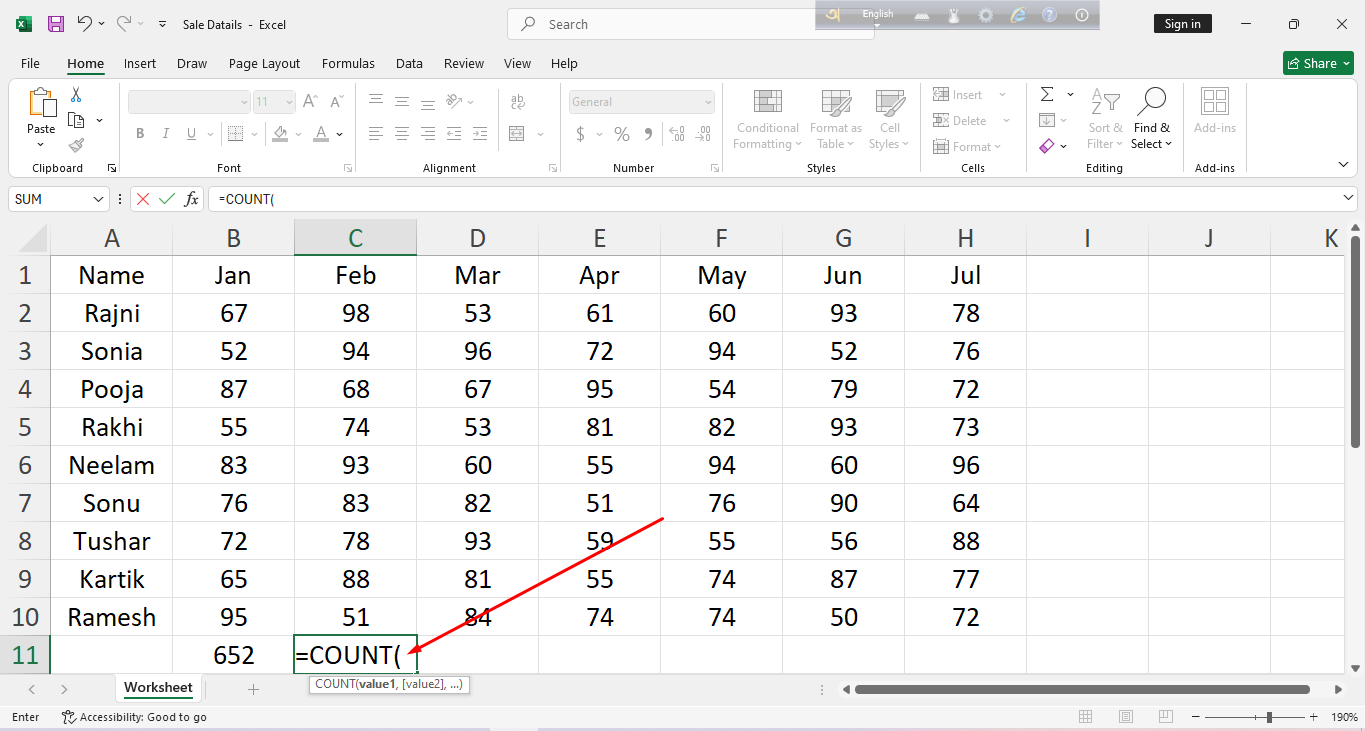The image size is (1365, 731).
Task: Open Find & Select tool
Action: coord(1151,119)
